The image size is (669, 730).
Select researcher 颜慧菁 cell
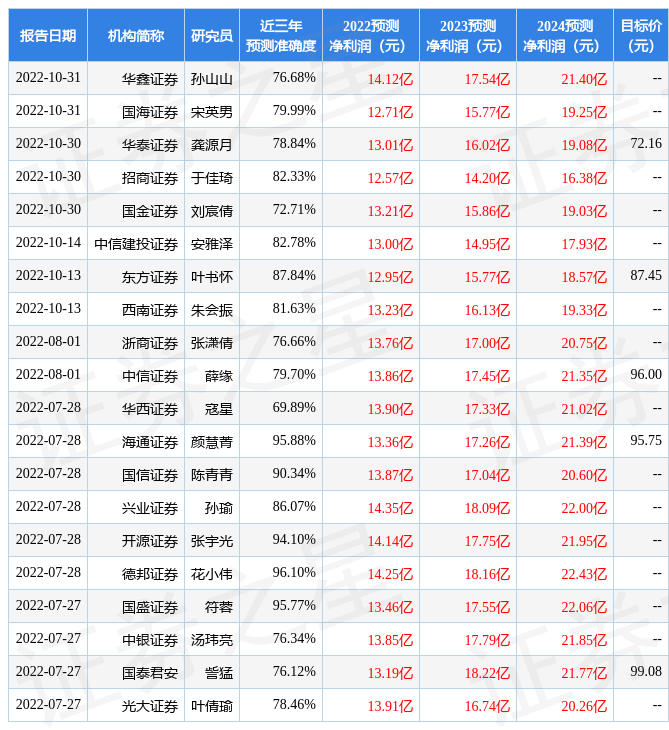[x=212, y=443]
